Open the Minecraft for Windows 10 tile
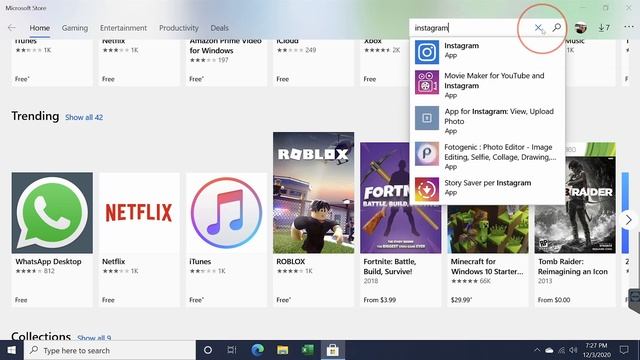This screenshot has height=360, width=640. point(488,229)
